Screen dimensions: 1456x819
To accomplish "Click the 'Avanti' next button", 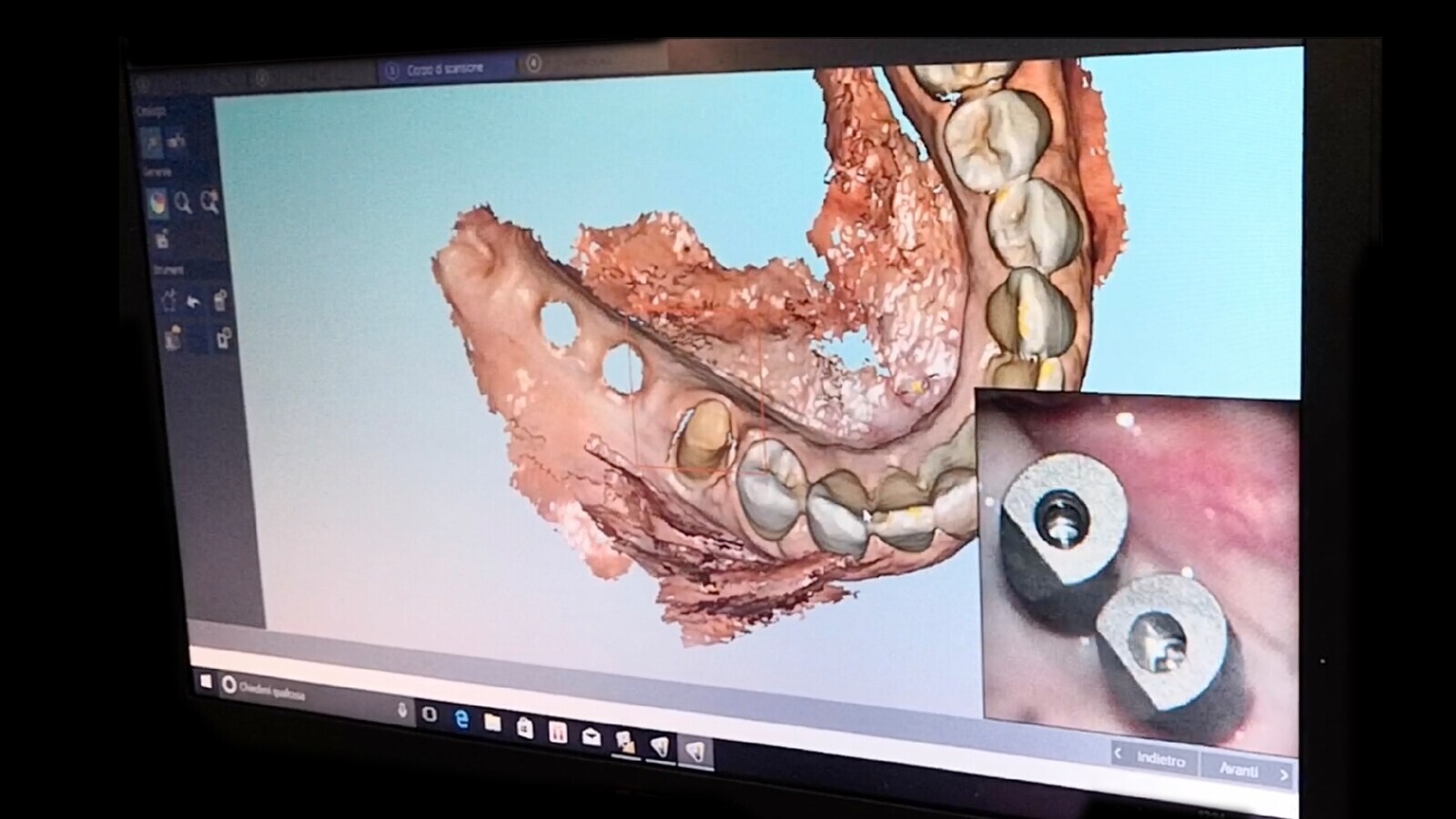I will point(1249,771).
